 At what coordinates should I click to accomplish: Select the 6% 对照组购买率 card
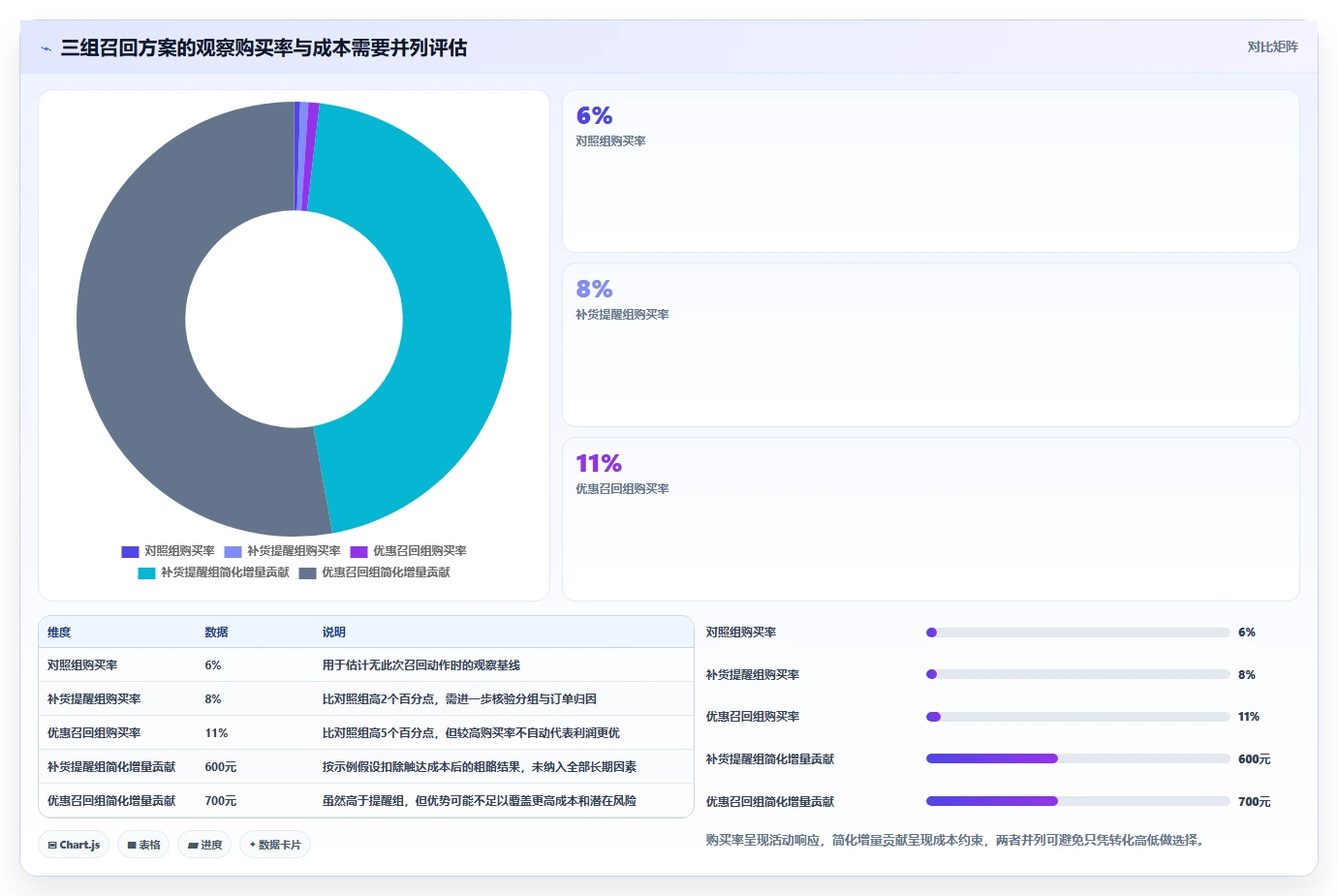point(930,170)
